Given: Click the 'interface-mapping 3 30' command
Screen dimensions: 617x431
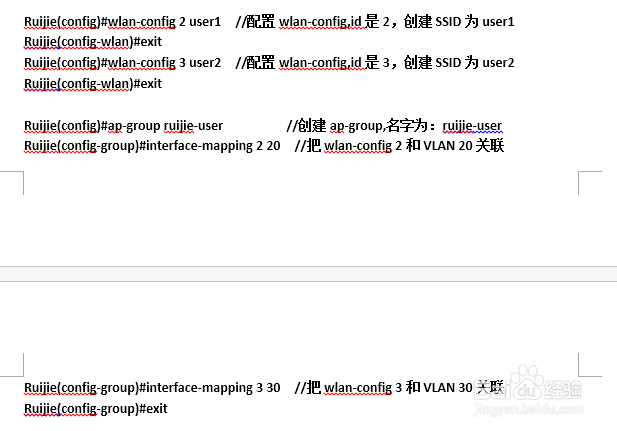Looking at the screenshot, I should (x=213, y=388).
